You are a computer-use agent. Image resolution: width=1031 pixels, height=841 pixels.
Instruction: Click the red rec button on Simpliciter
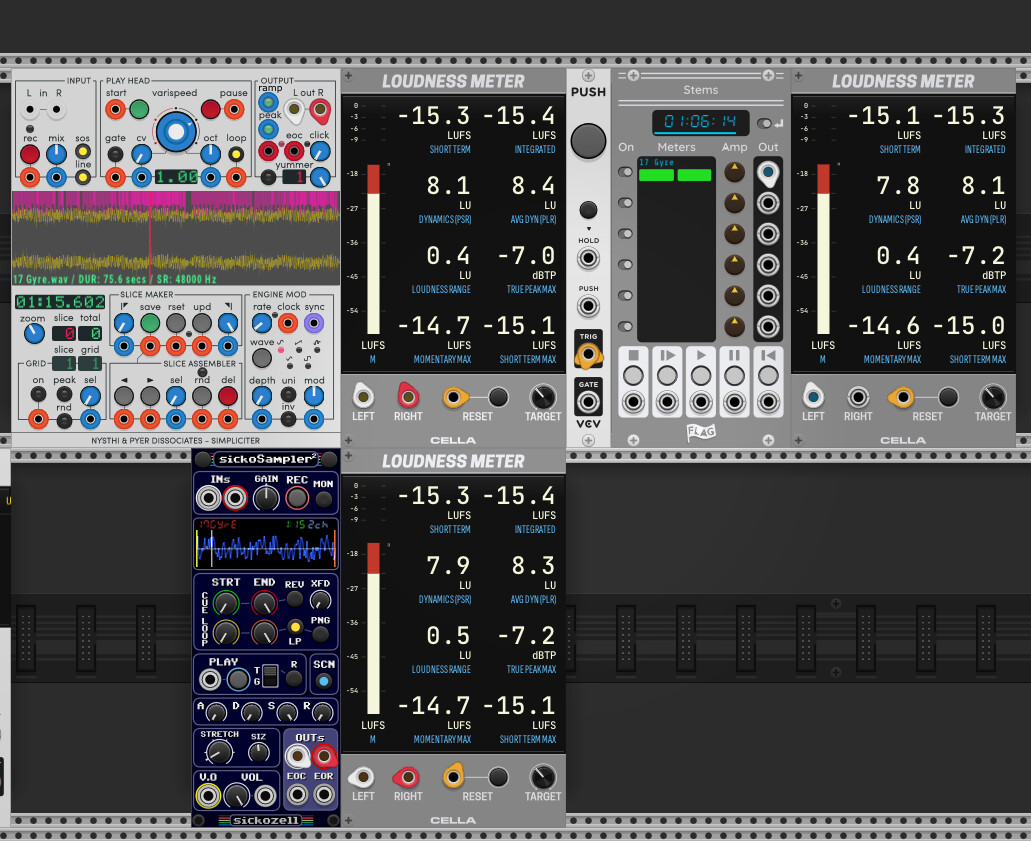click(x=30, y=155)
